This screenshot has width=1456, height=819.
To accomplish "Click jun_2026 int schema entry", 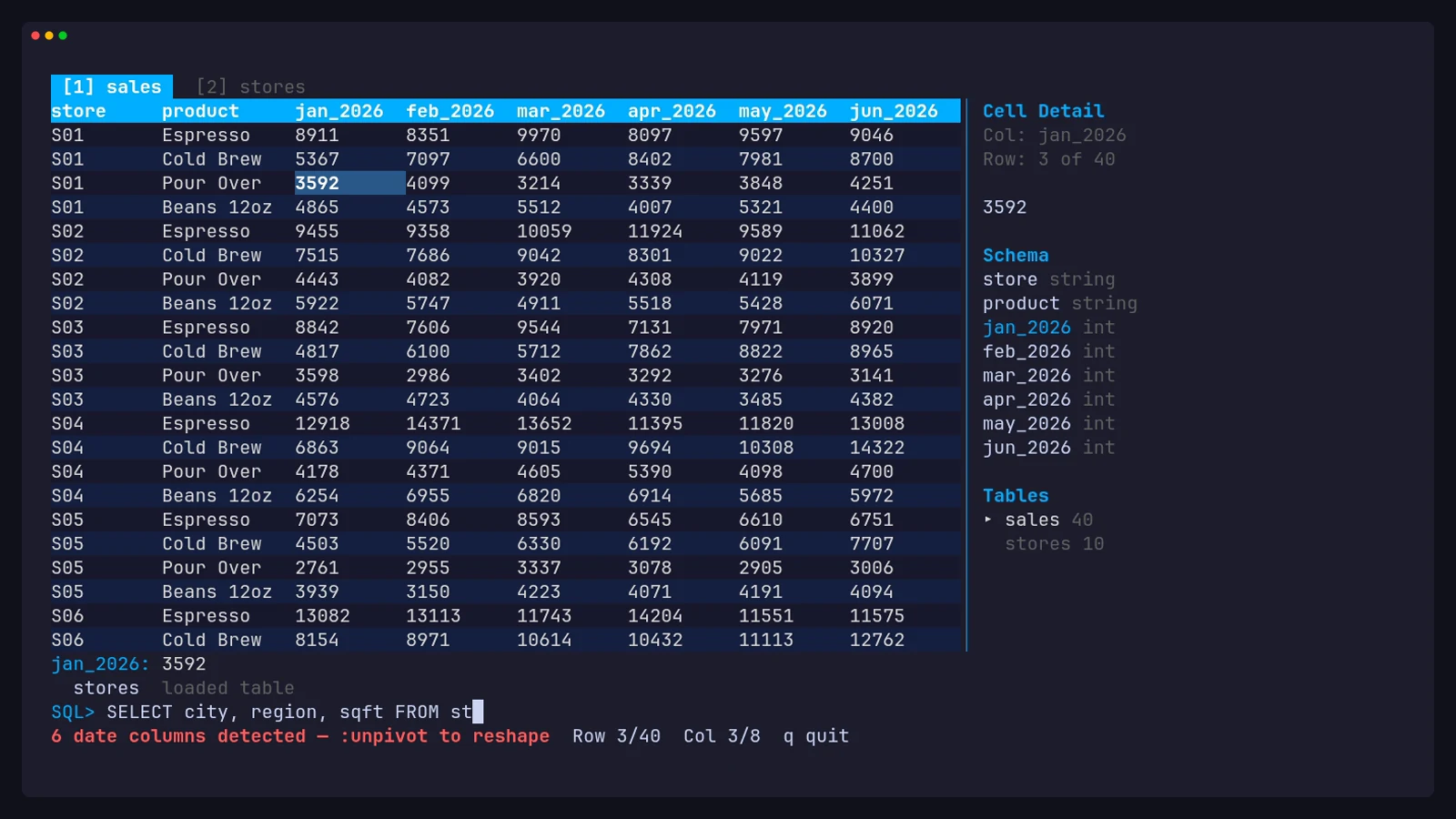I will pos(1048,448).
